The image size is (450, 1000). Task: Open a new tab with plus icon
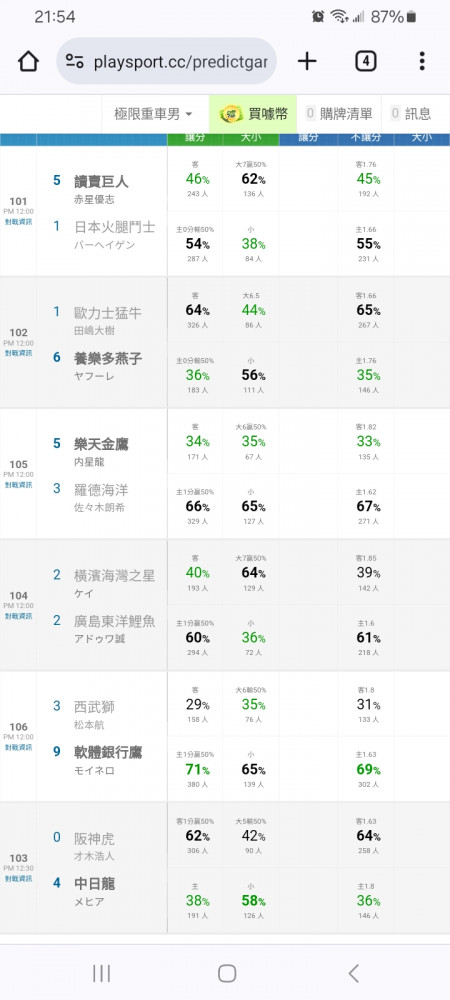[307, 61]
